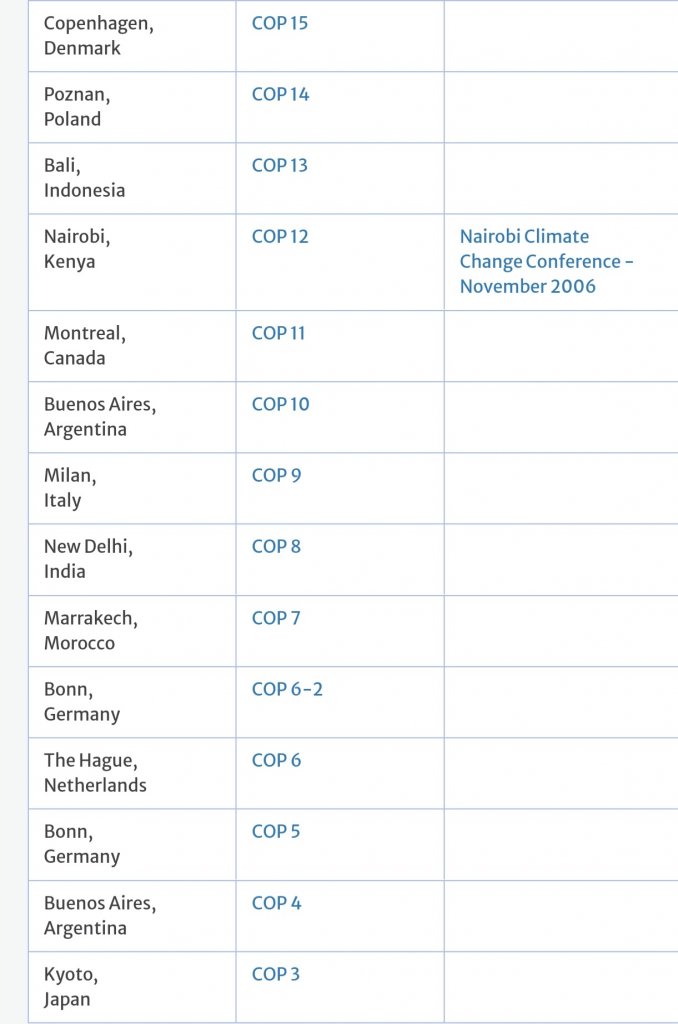Open the COP 8 link
The height and width of the screenshot is (1024, 678).
click(276, 547)
